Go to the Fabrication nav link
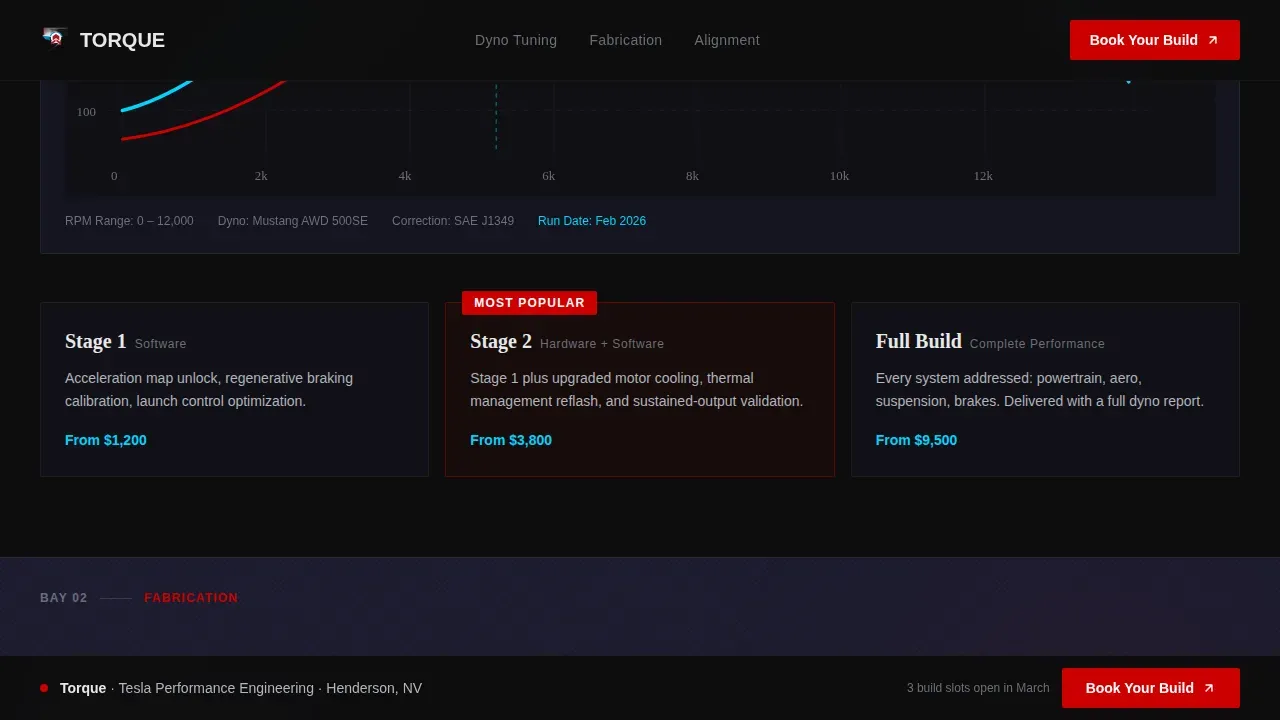Screen dimensions: 1280x720 pyautogui.click(x=626, y=40)
